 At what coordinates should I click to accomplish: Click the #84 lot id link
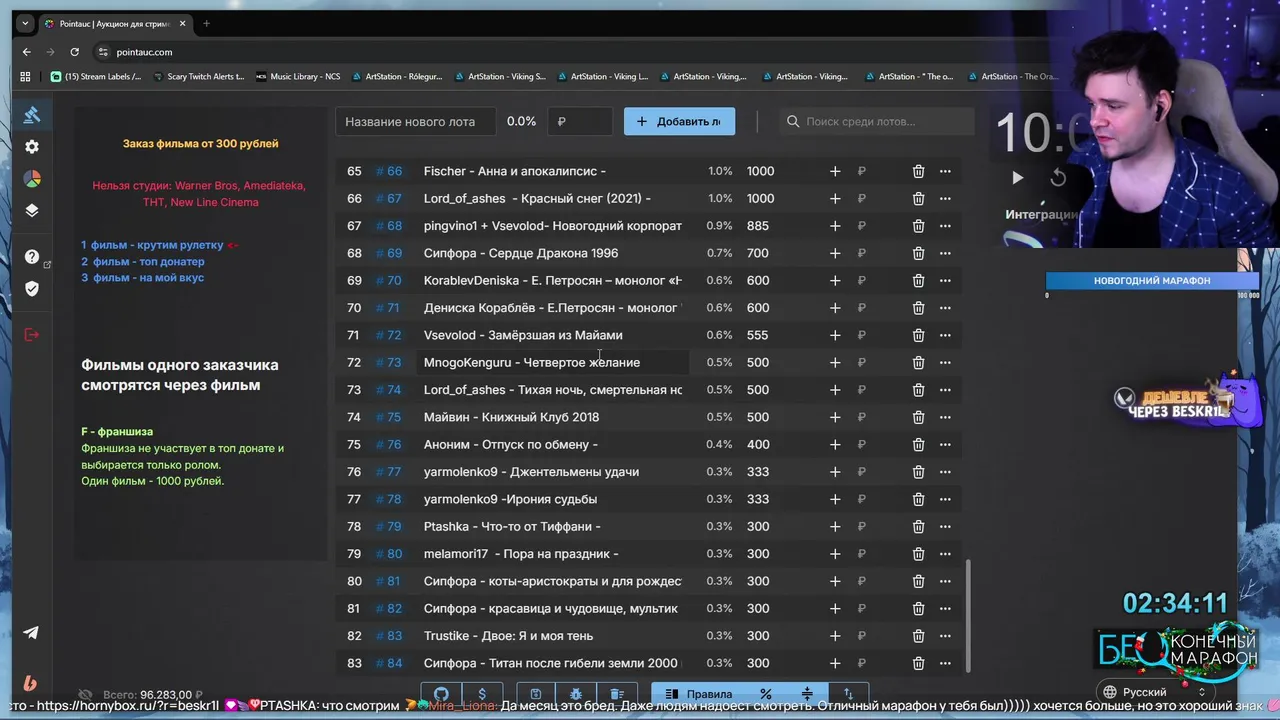[x=389, y=663]
